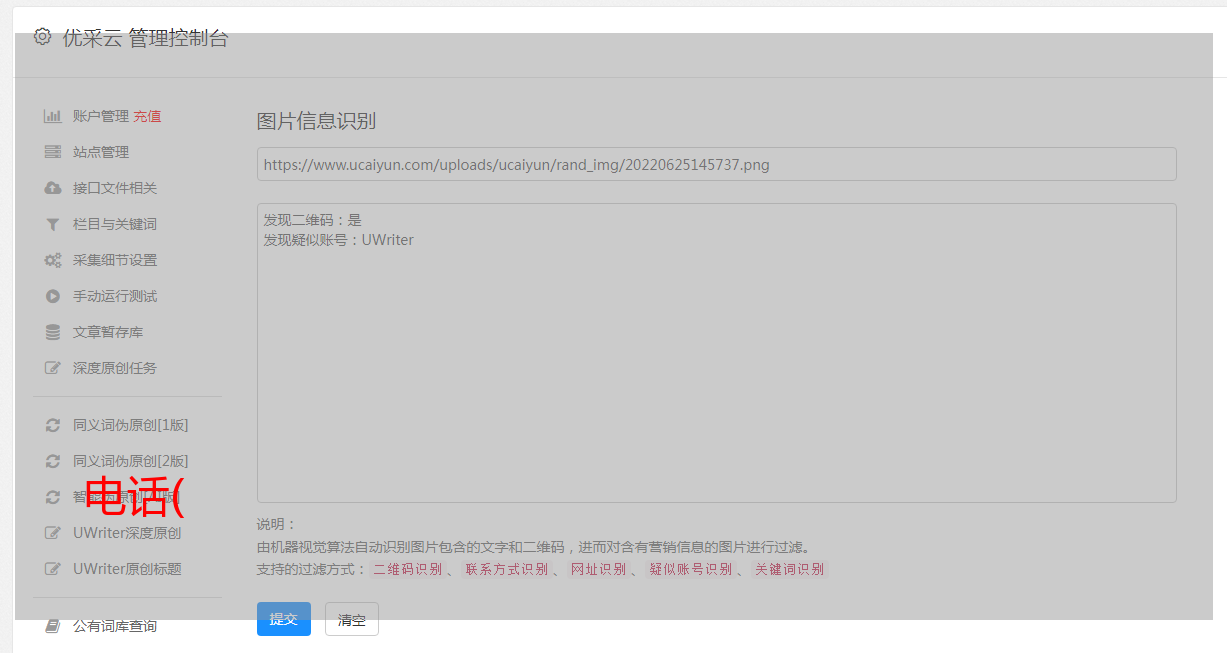This screenshot has height=653, width=1227.
Task: Click the edit icon for UWriter原创标题
Action: [53, 569]
